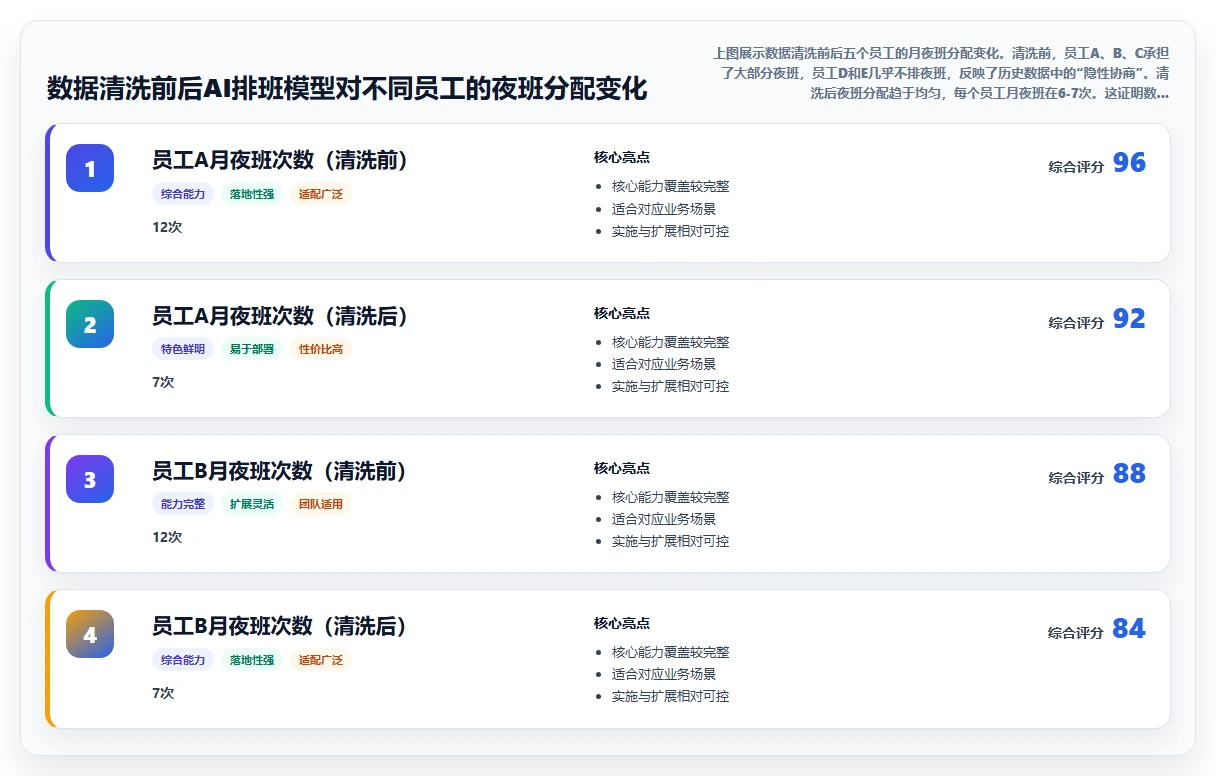Click bullet 适合对应业务场景 in the rank 2 card
Image resolution: width=1216 pixels, height=776 pixels.
664,364
